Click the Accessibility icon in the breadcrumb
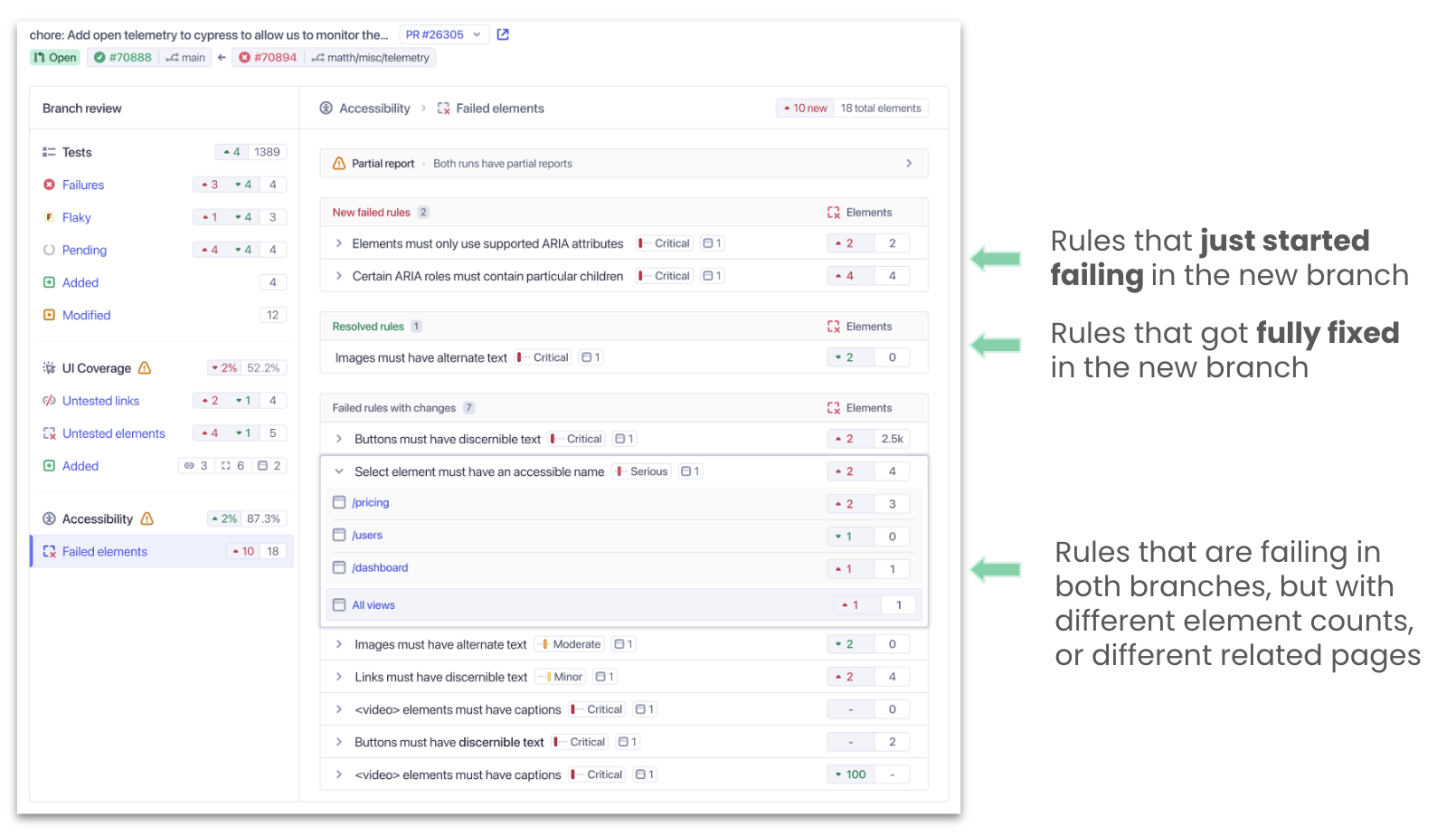The height and width of the screenshot is (836, 1456). click(326, 108)
